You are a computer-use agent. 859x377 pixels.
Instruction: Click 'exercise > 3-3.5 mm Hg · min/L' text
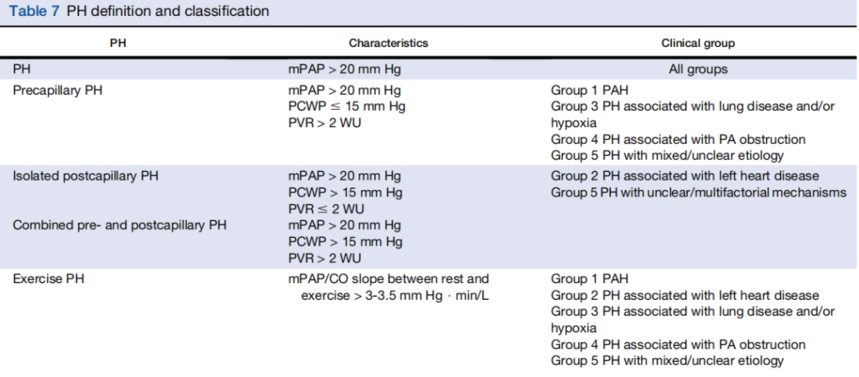[x=395, y=296]
